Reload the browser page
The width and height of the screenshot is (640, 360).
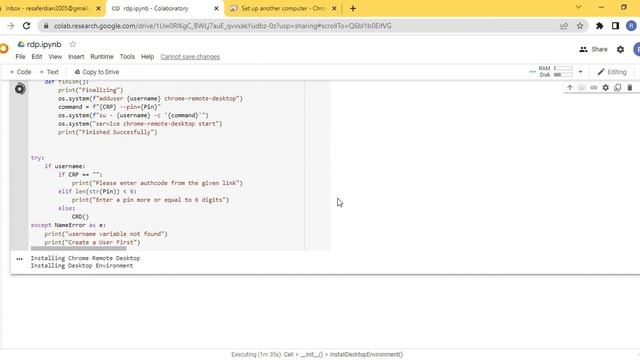pos(27,26)
